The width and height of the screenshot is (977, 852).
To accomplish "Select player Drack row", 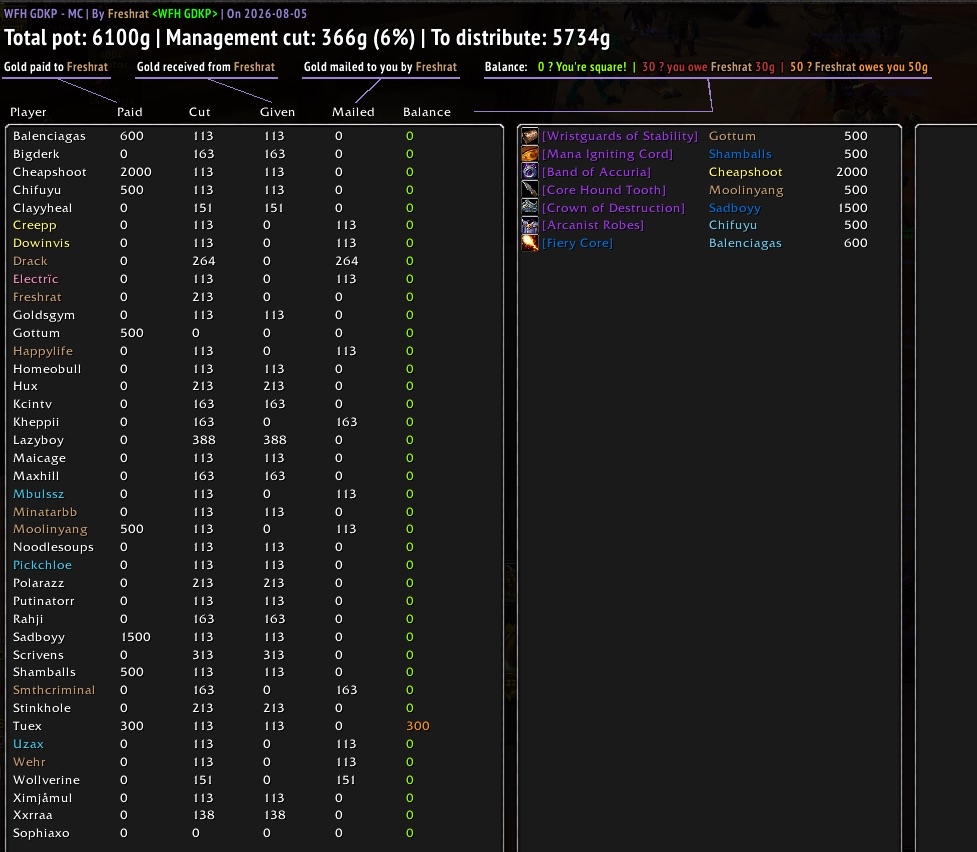I will pos(254,261).
